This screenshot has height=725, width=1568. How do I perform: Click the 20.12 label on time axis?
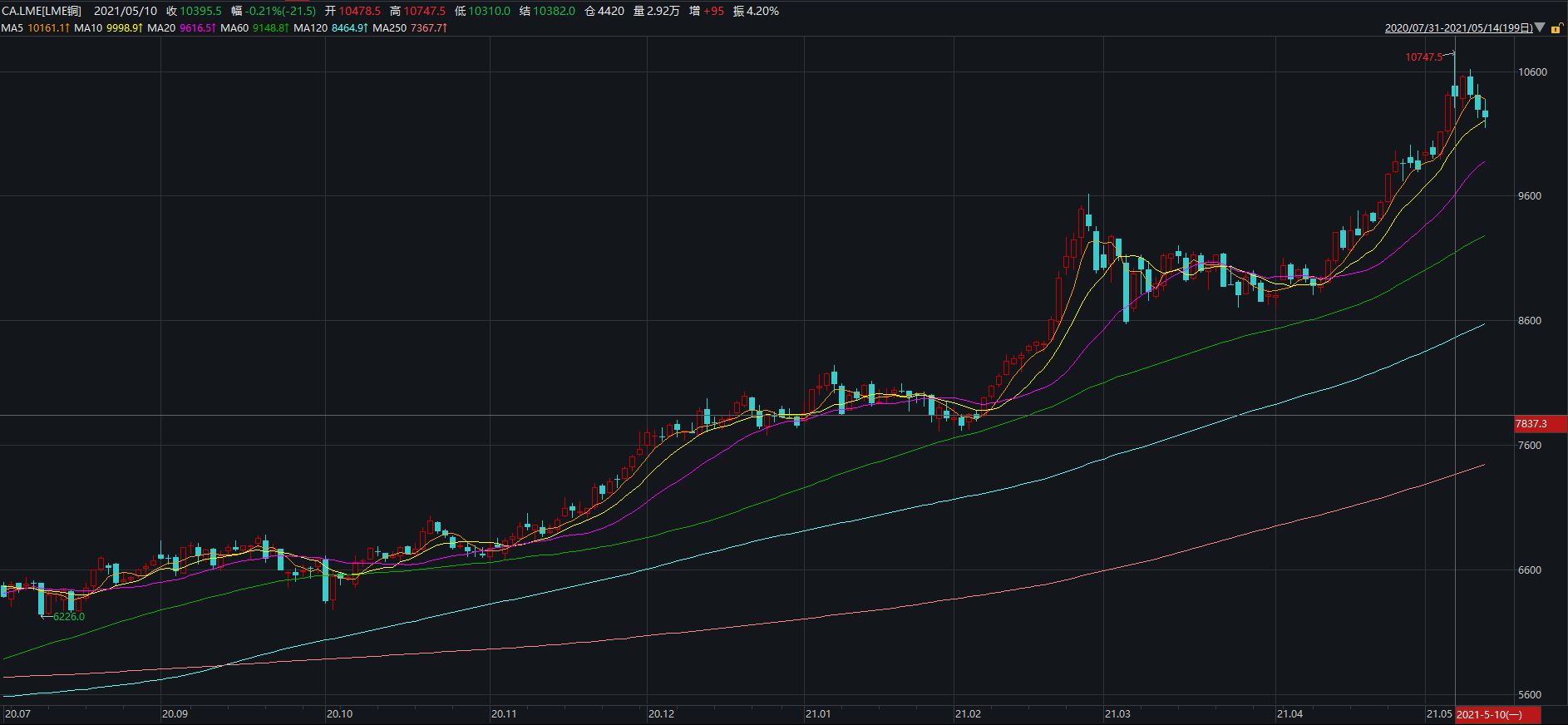(661, 714)
